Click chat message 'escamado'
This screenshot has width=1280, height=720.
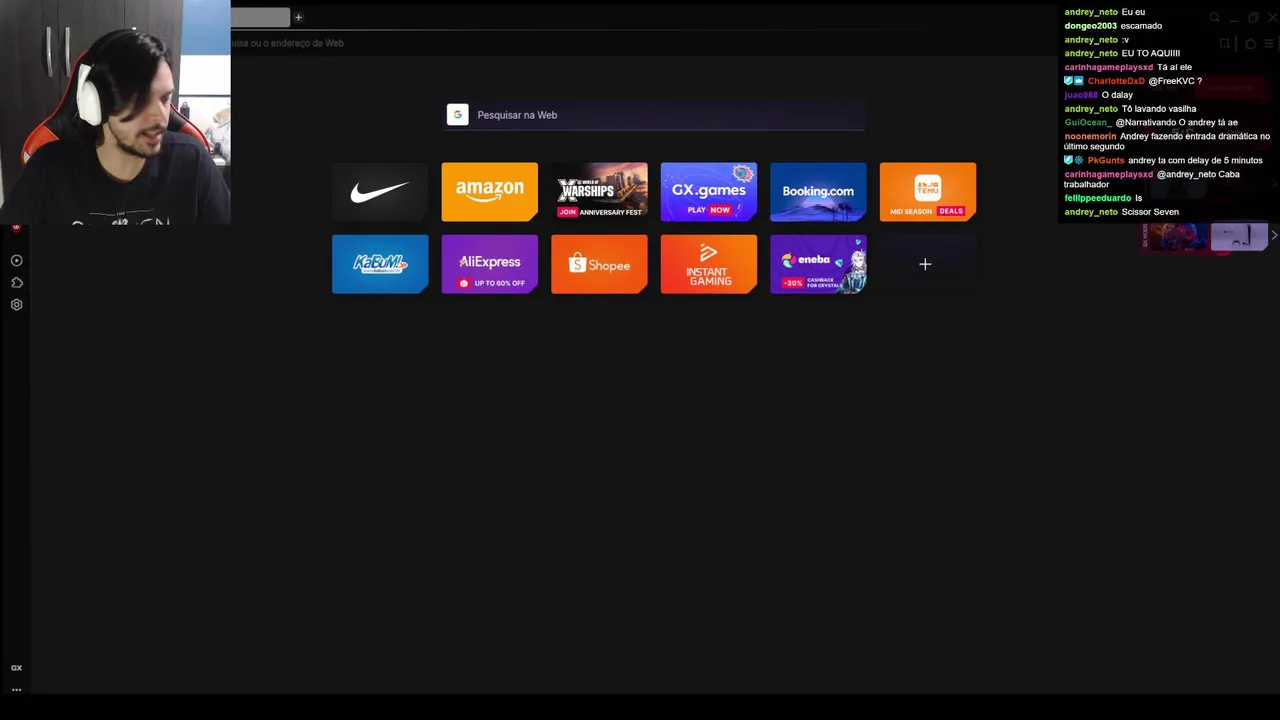1141,26
